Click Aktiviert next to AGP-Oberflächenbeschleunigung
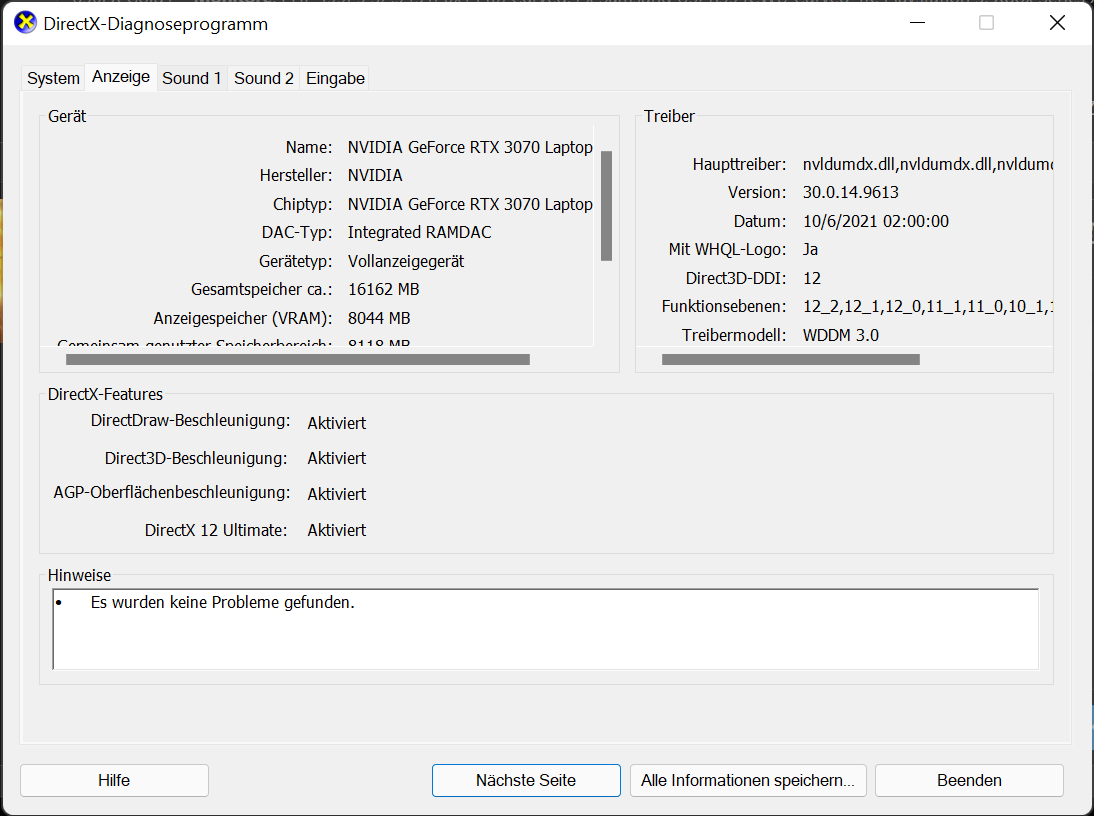Screen dimensions: 1094x816 (336, 494)
